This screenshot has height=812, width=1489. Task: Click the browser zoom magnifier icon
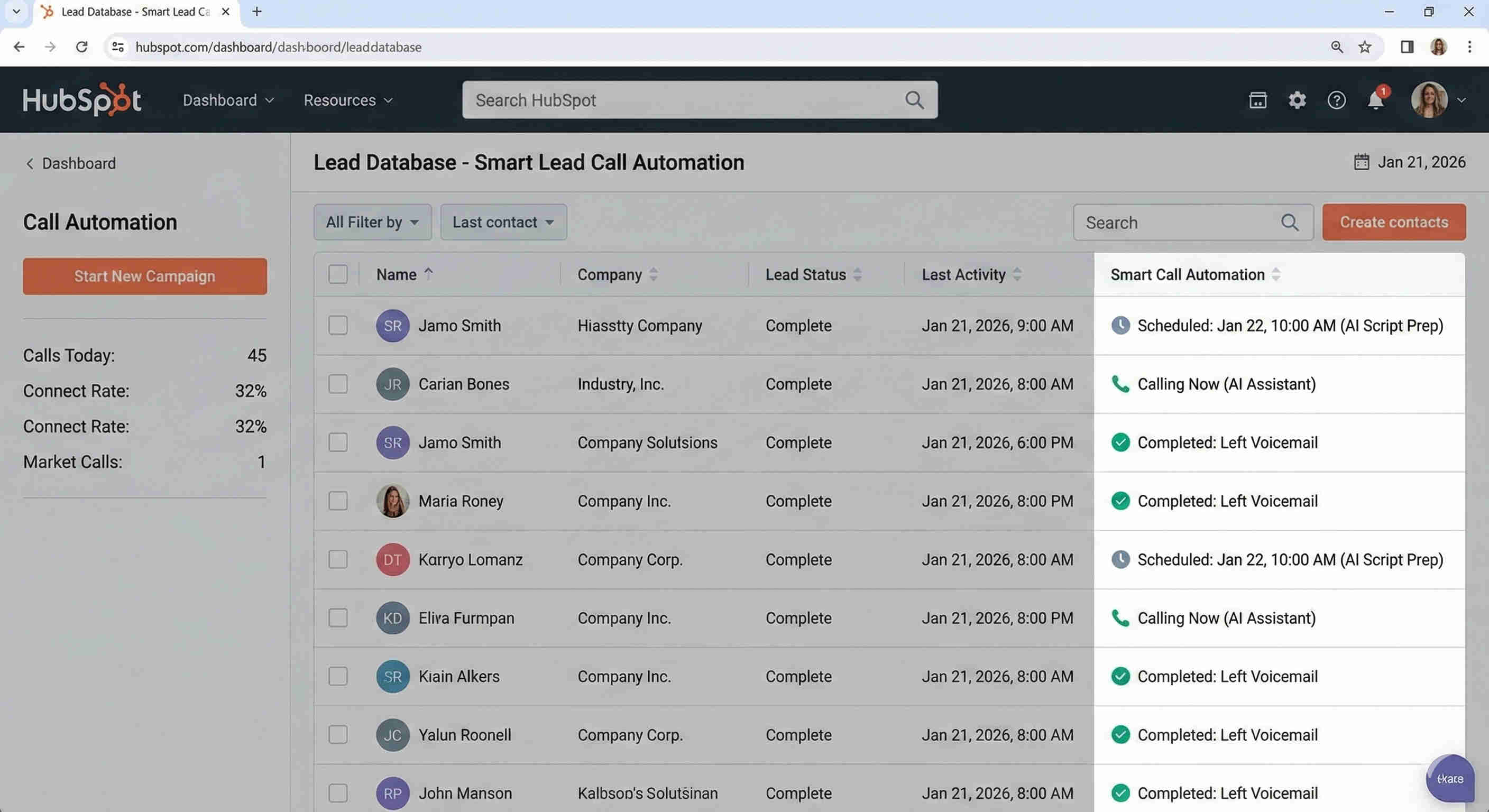tap(1336, 47)
